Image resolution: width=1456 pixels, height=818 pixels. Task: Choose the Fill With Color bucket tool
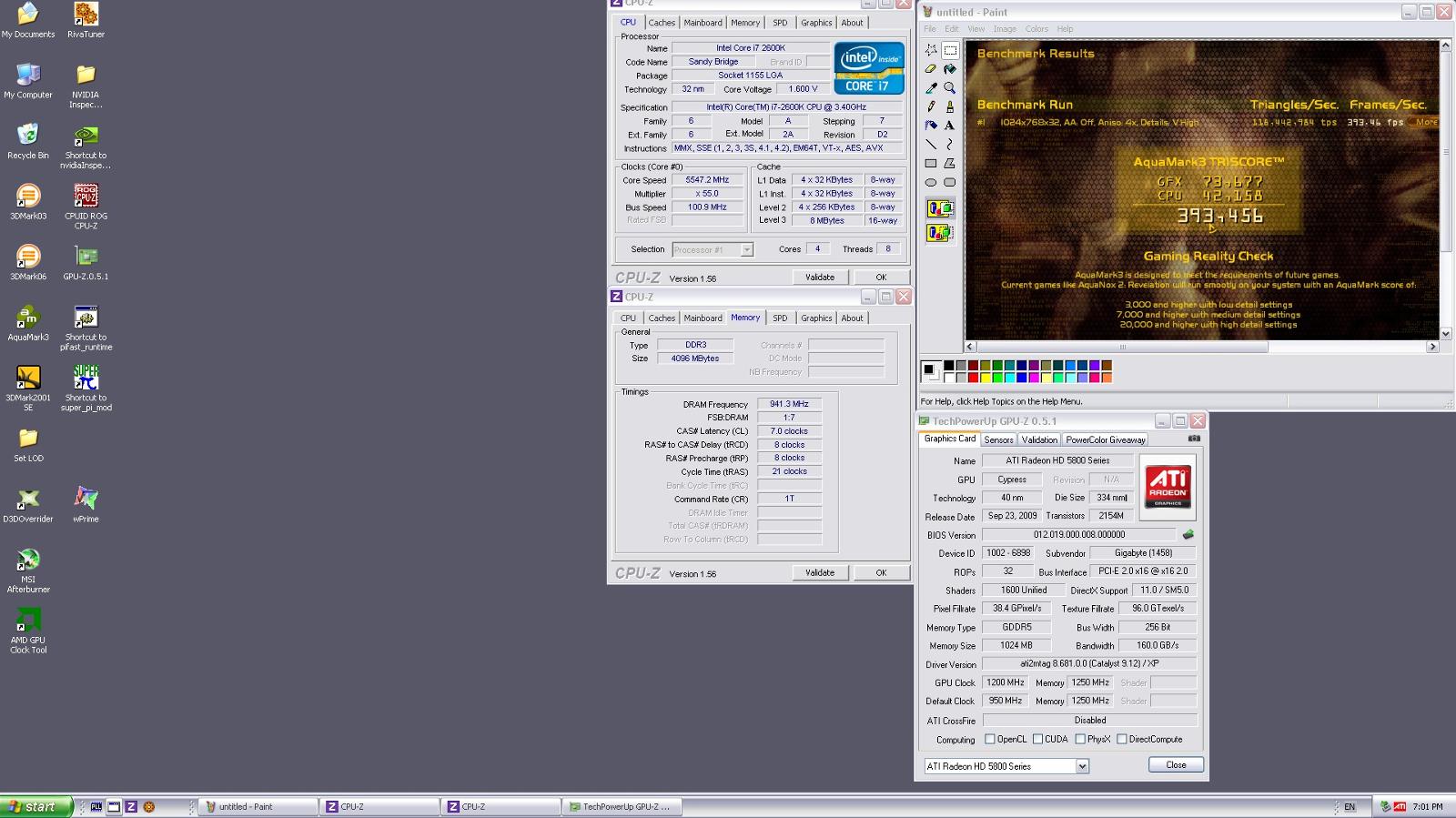[x=950, y=69]
